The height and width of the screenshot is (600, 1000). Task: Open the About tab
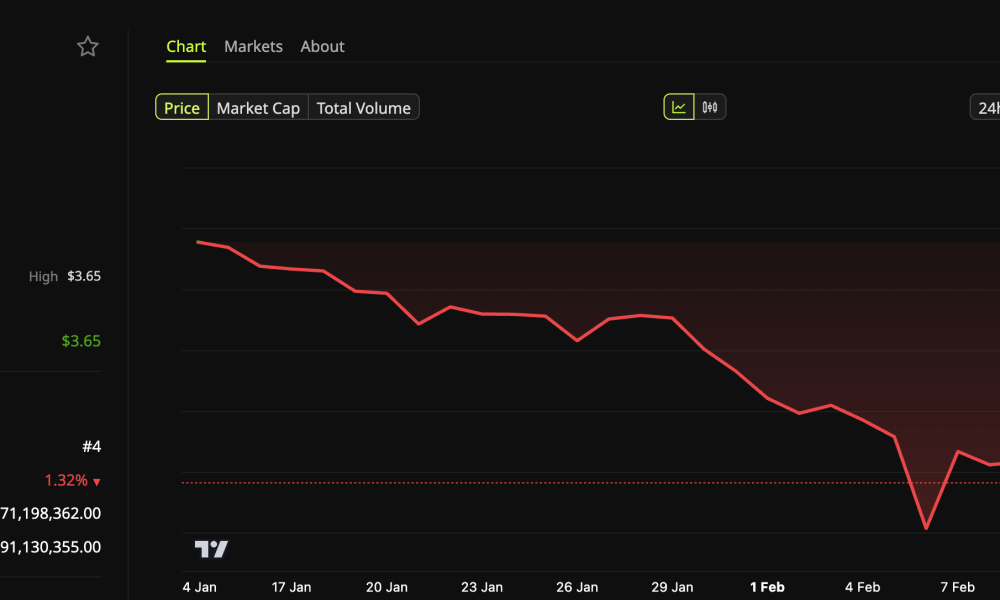pyautogui.click(x=322, y=46)
